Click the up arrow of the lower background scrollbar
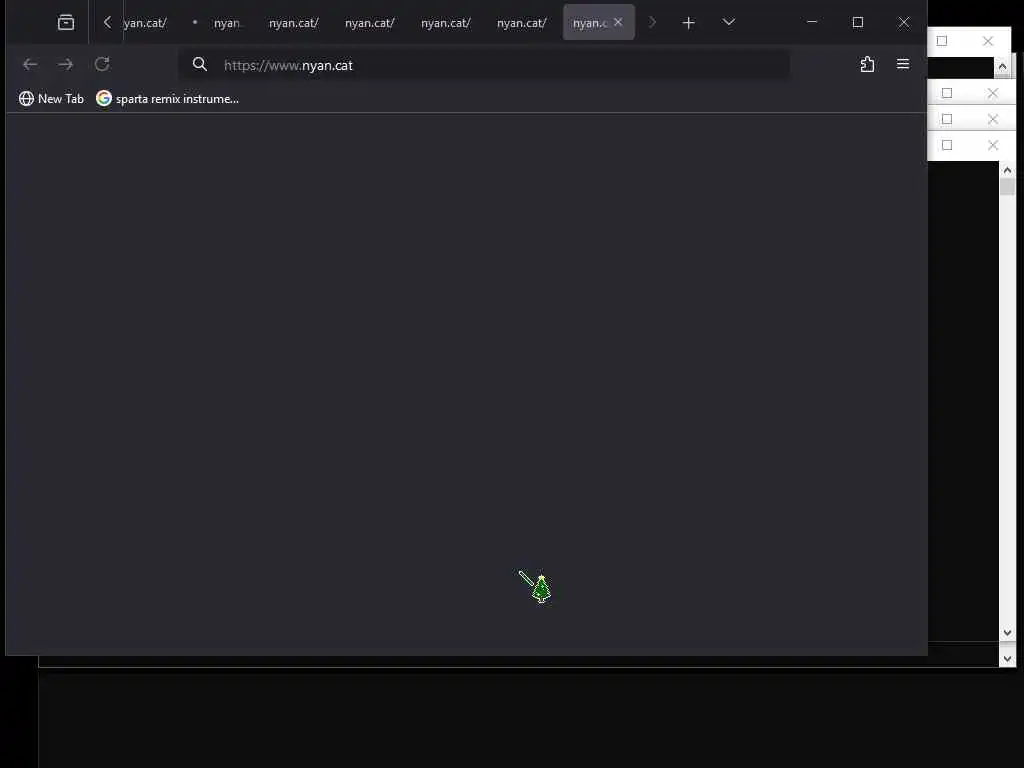Screen dimensions: 1024x768 [x=1007, y=170]
